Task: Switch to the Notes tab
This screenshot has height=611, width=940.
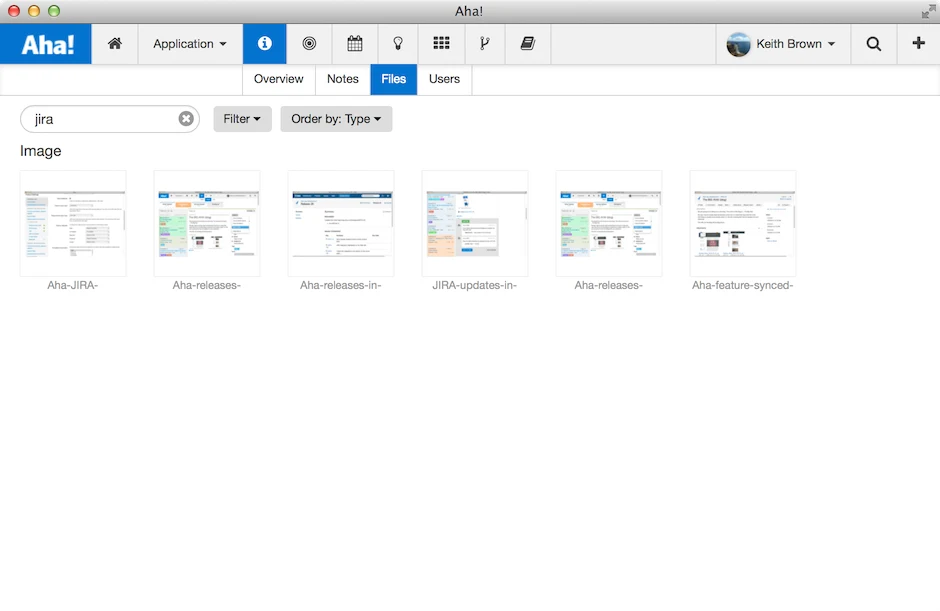Action: tap(342, 79)
